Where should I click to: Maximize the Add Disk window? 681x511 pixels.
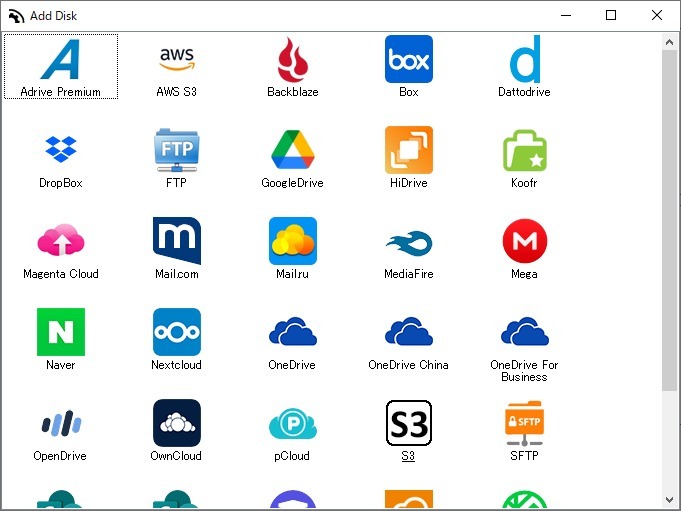[x=611, y=16]
